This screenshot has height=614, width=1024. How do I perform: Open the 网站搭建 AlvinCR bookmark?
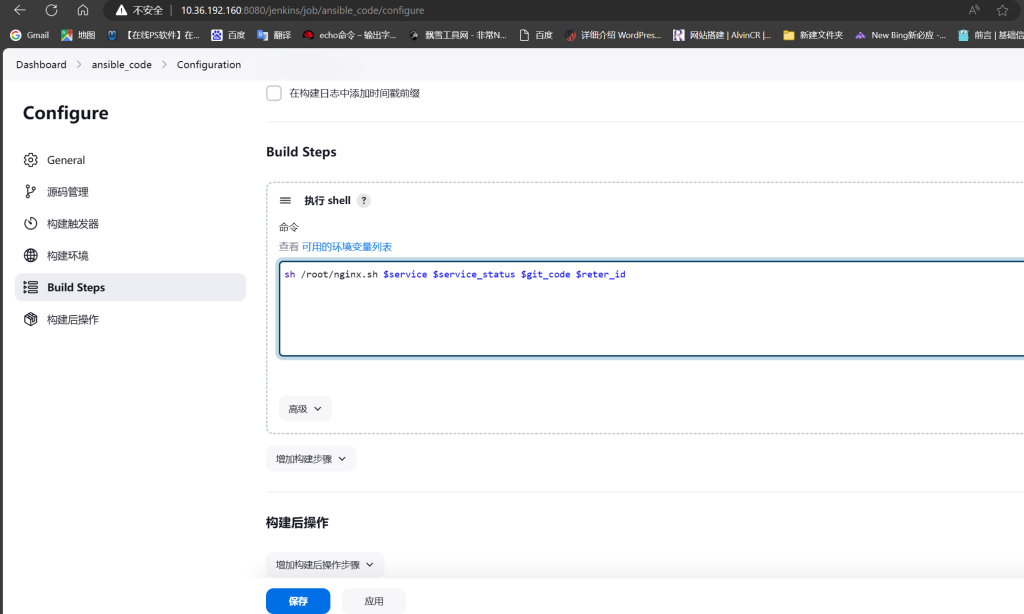point(722,35)
